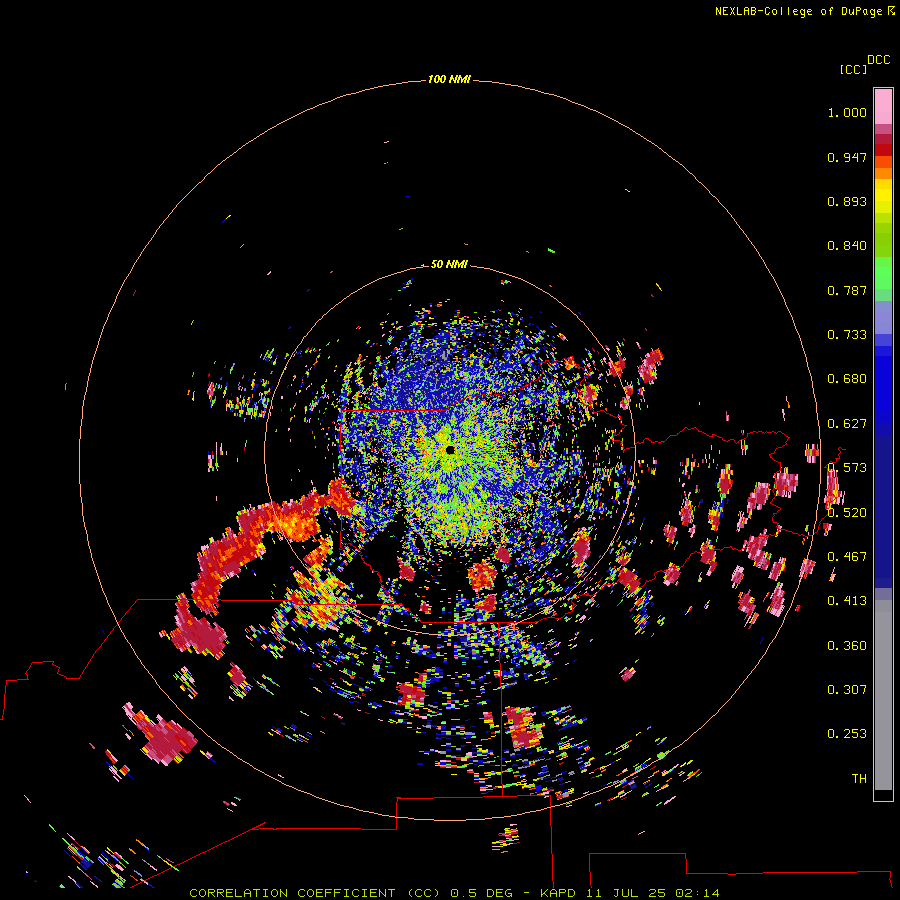
Task: Click the black radar site dot at center
Action: tap(450, 450)
